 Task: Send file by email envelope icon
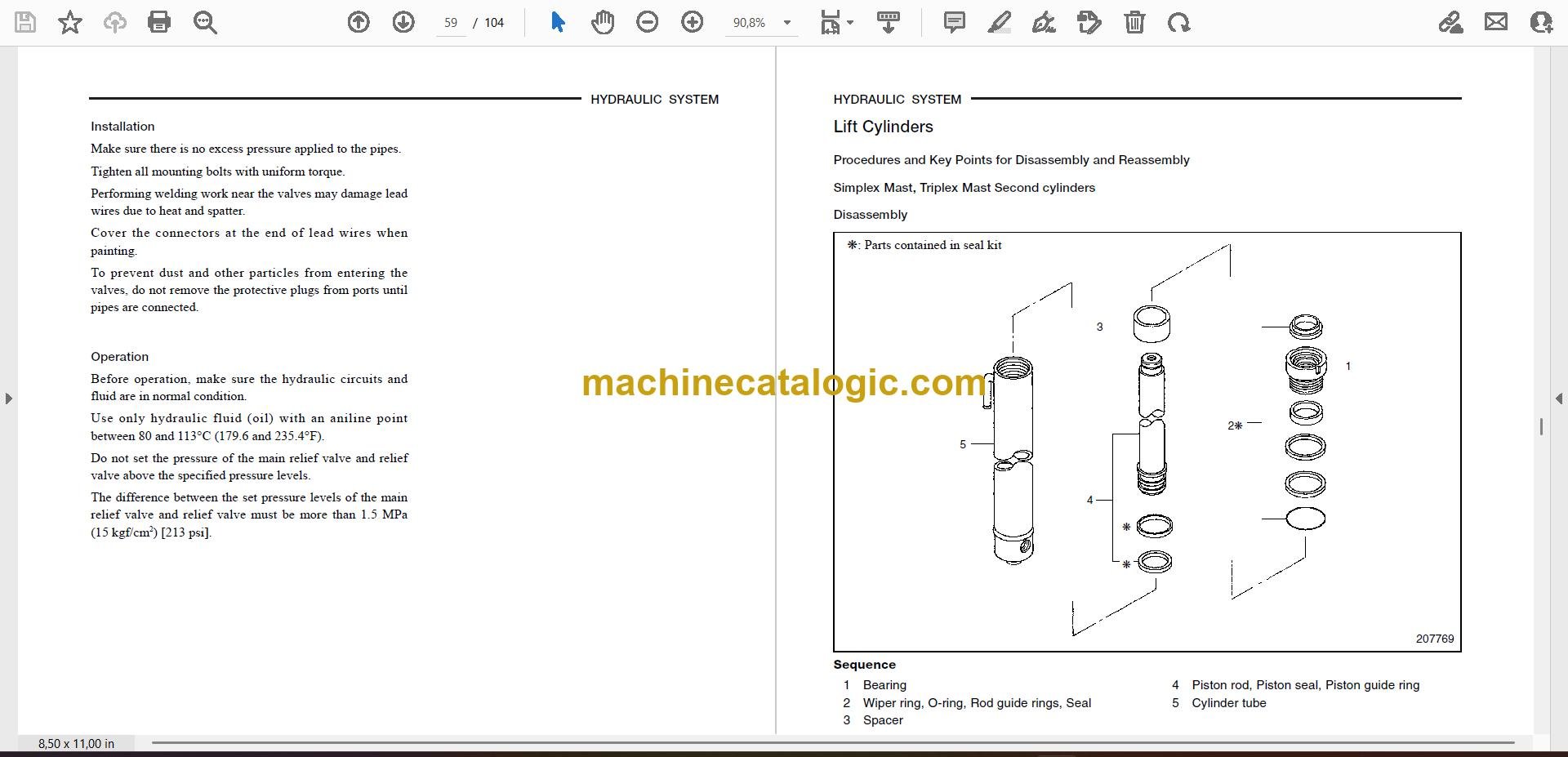point(1496,22)
